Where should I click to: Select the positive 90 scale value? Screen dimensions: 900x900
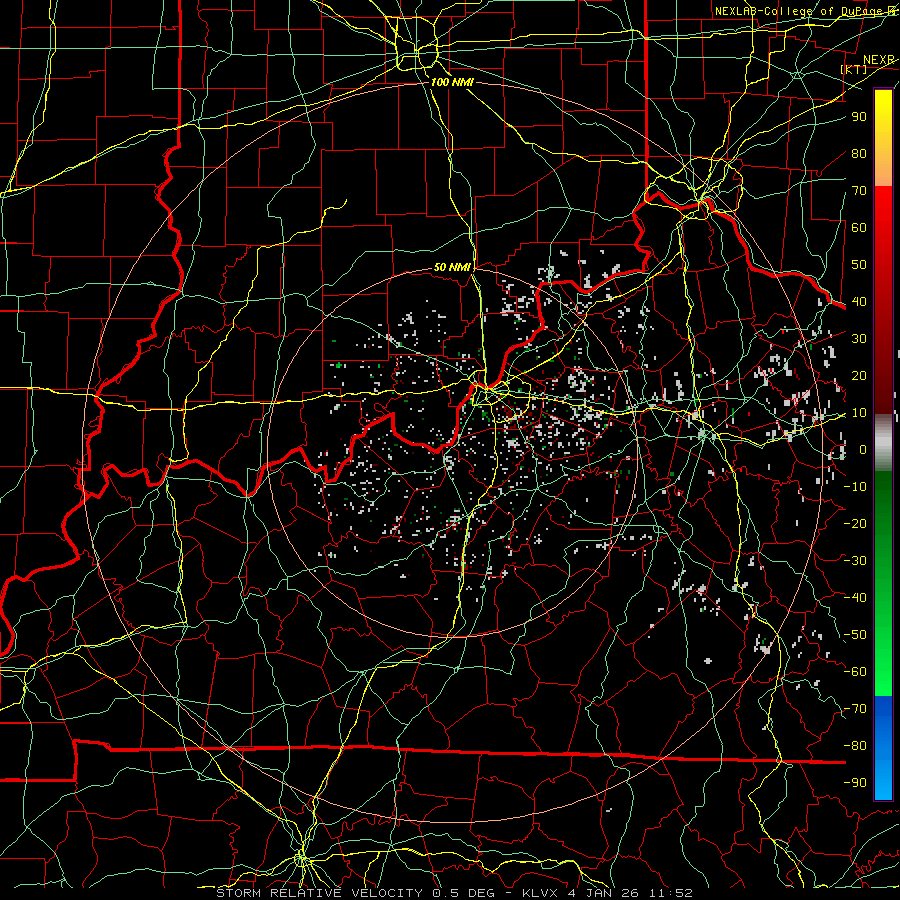pyautogui.click(x=859, y=117)
